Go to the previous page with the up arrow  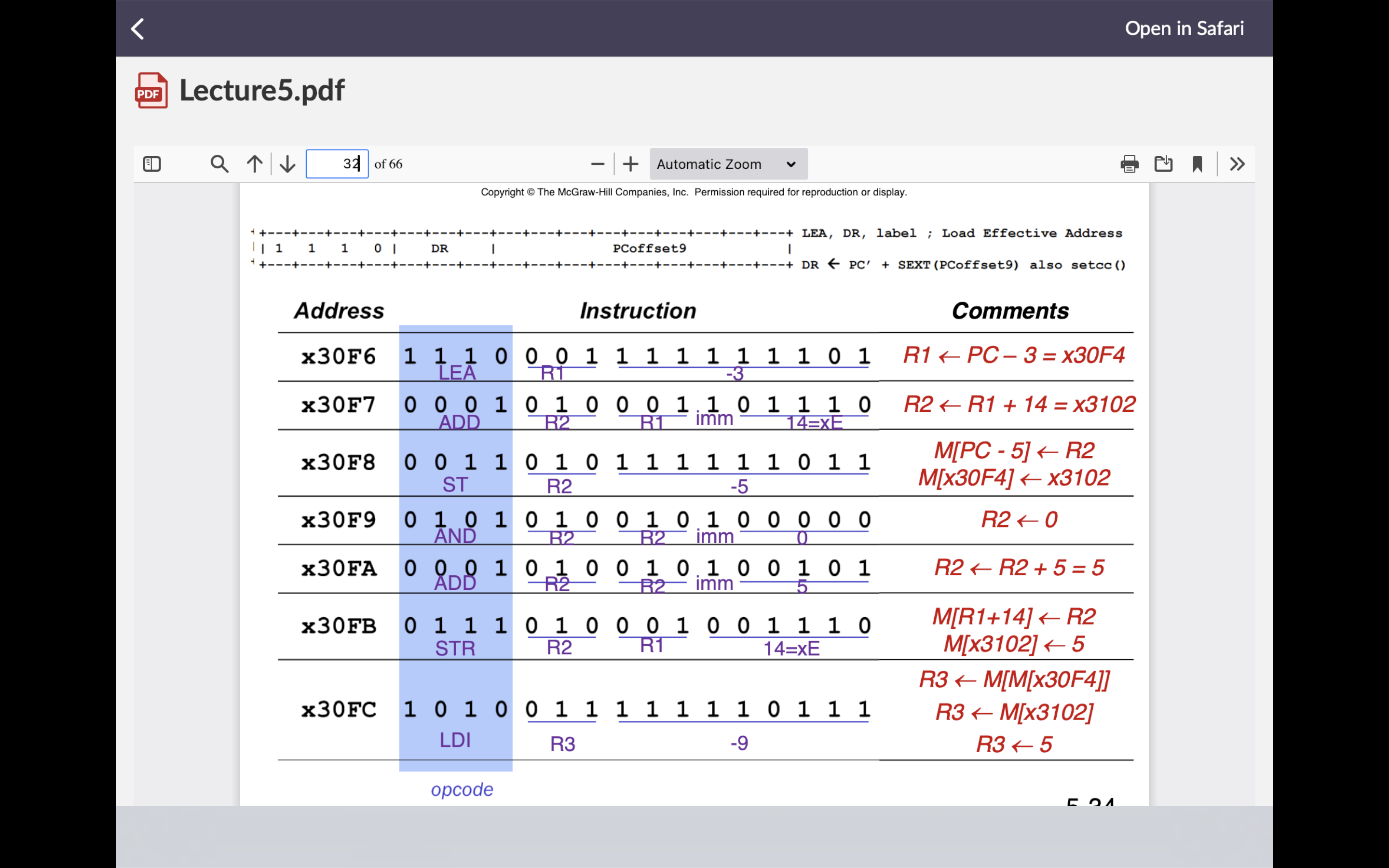point(254,164)
